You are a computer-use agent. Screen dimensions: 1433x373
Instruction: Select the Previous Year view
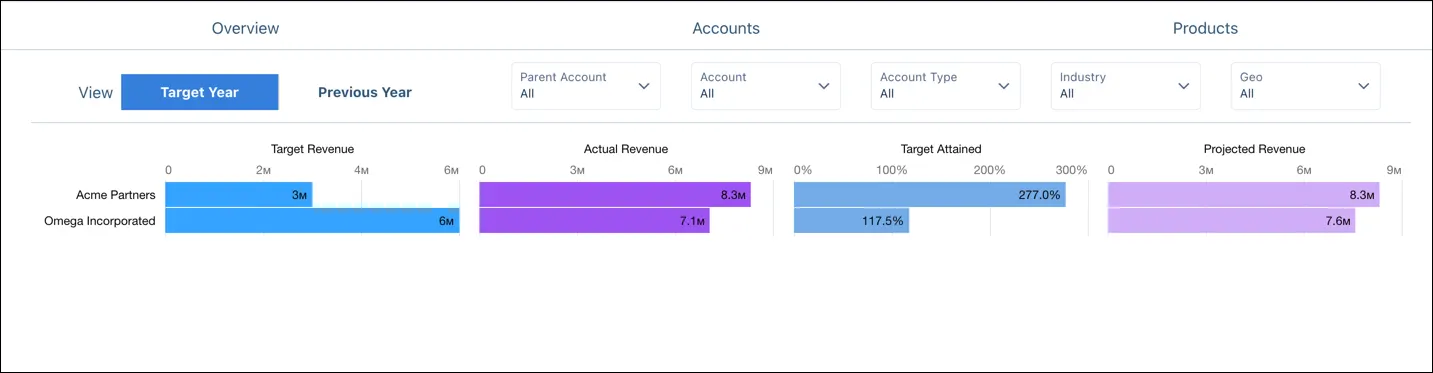pos(365,92)
